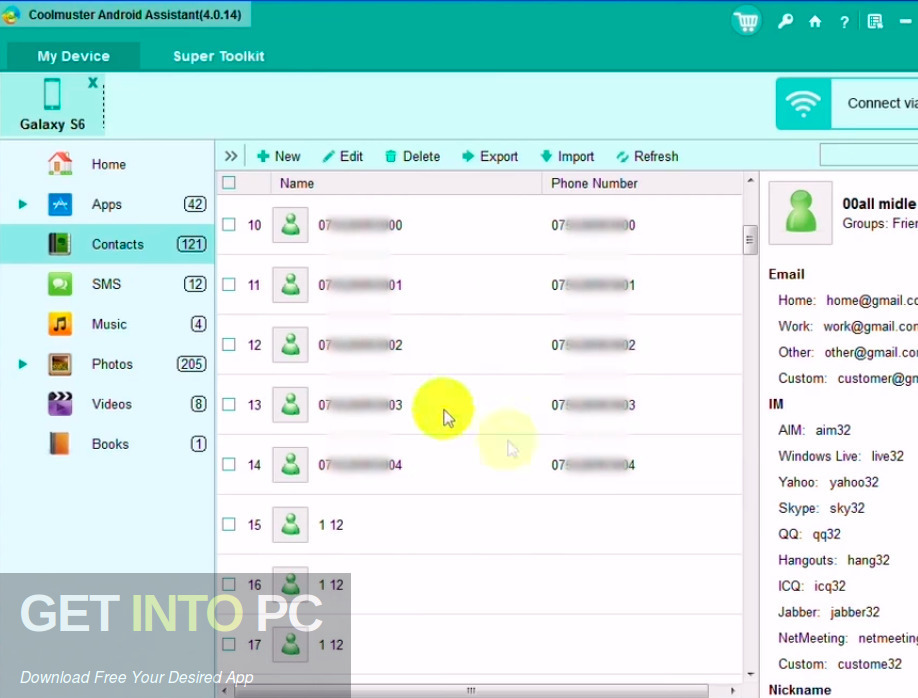Check the box for contact row 13

pos(229,405)
